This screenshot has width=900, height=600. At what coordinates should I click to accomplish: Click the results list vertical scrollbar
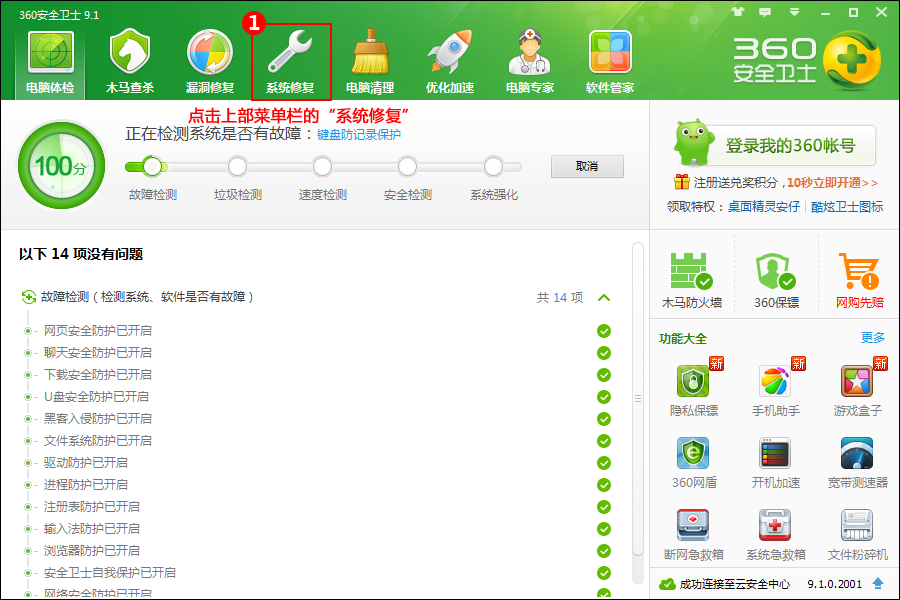[637, 399]
